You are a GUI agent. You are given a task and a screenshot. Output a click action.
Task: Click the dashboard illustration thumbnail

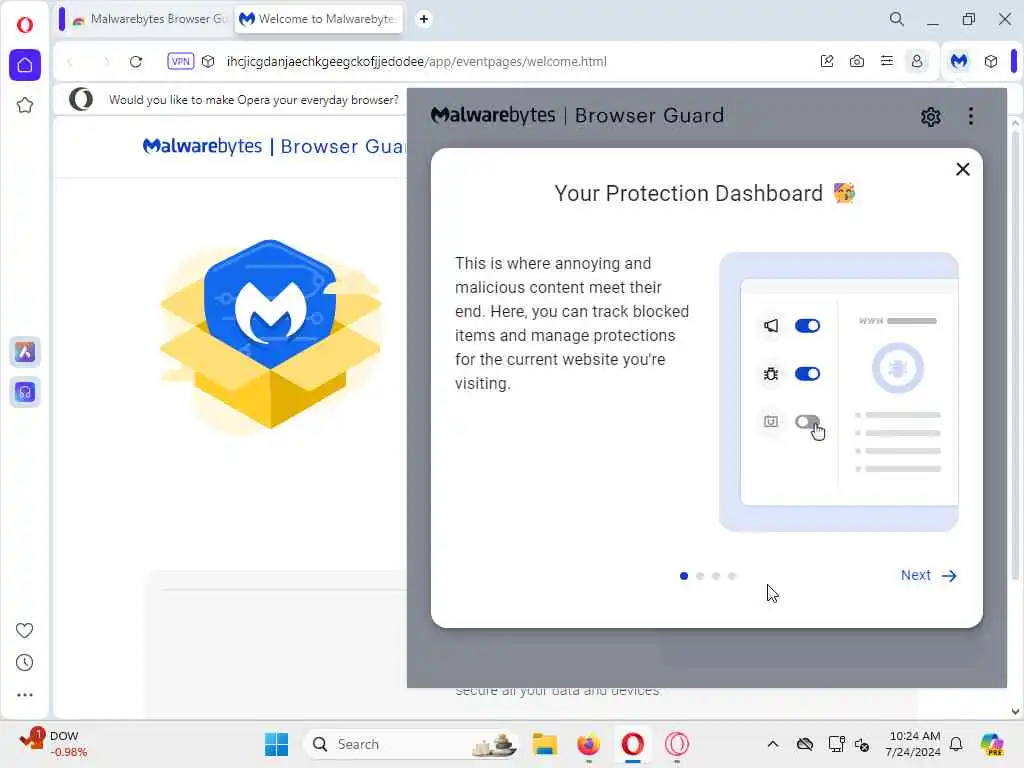tap(839, 392)
